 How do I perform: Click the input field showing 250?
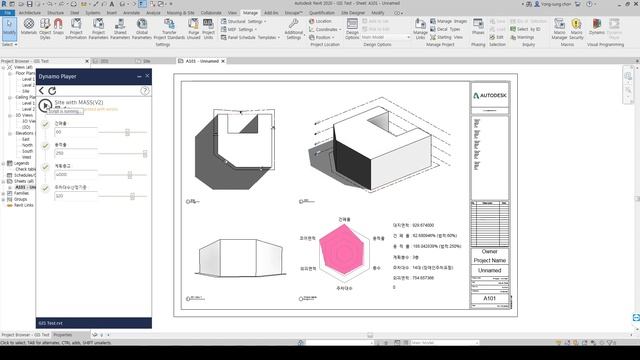pos(76,153)
